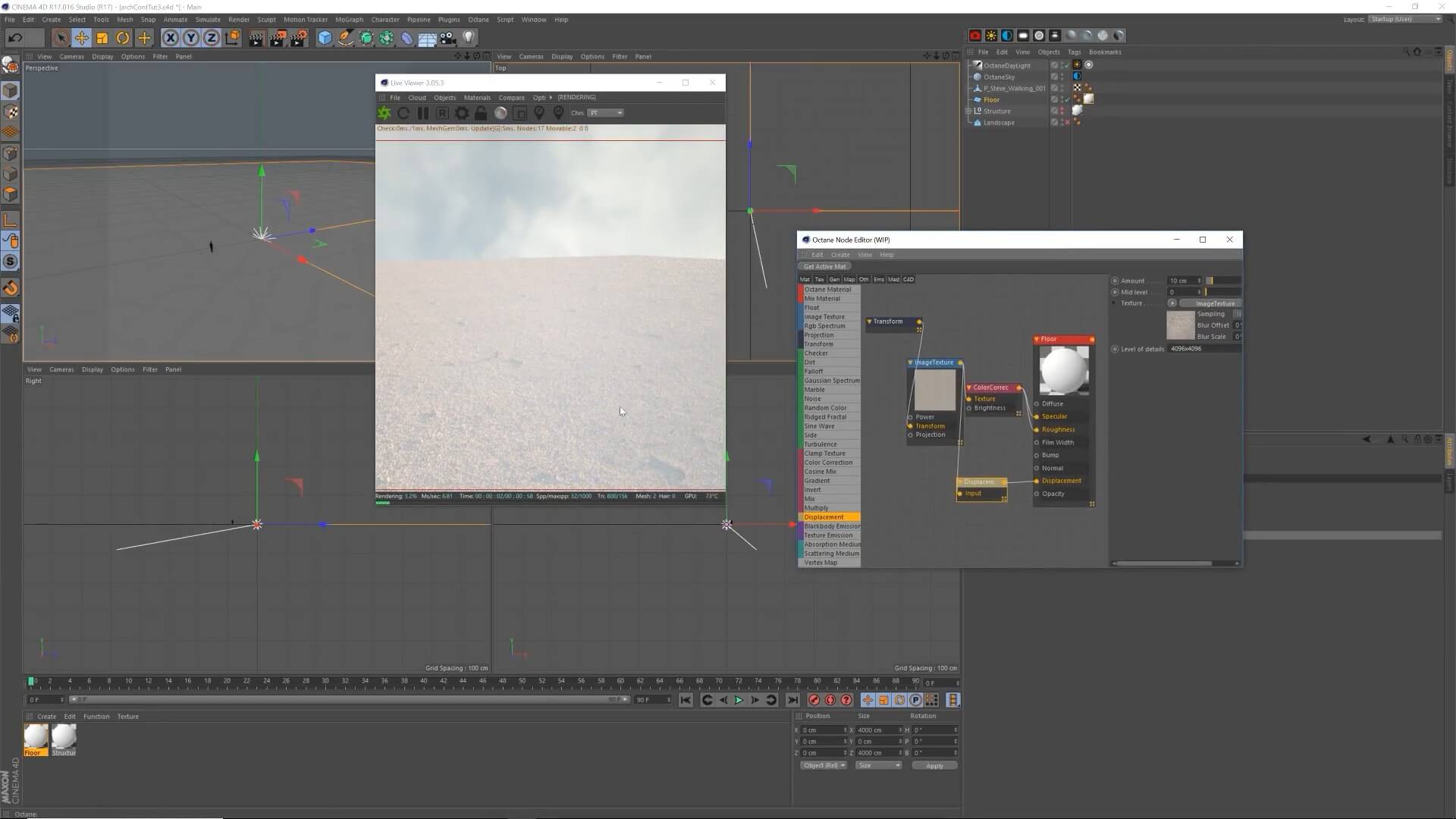Click the lock icon in the Live Viewer toolbar
The height and width of the screenshot is (819, 1456).
pos(481,113)
